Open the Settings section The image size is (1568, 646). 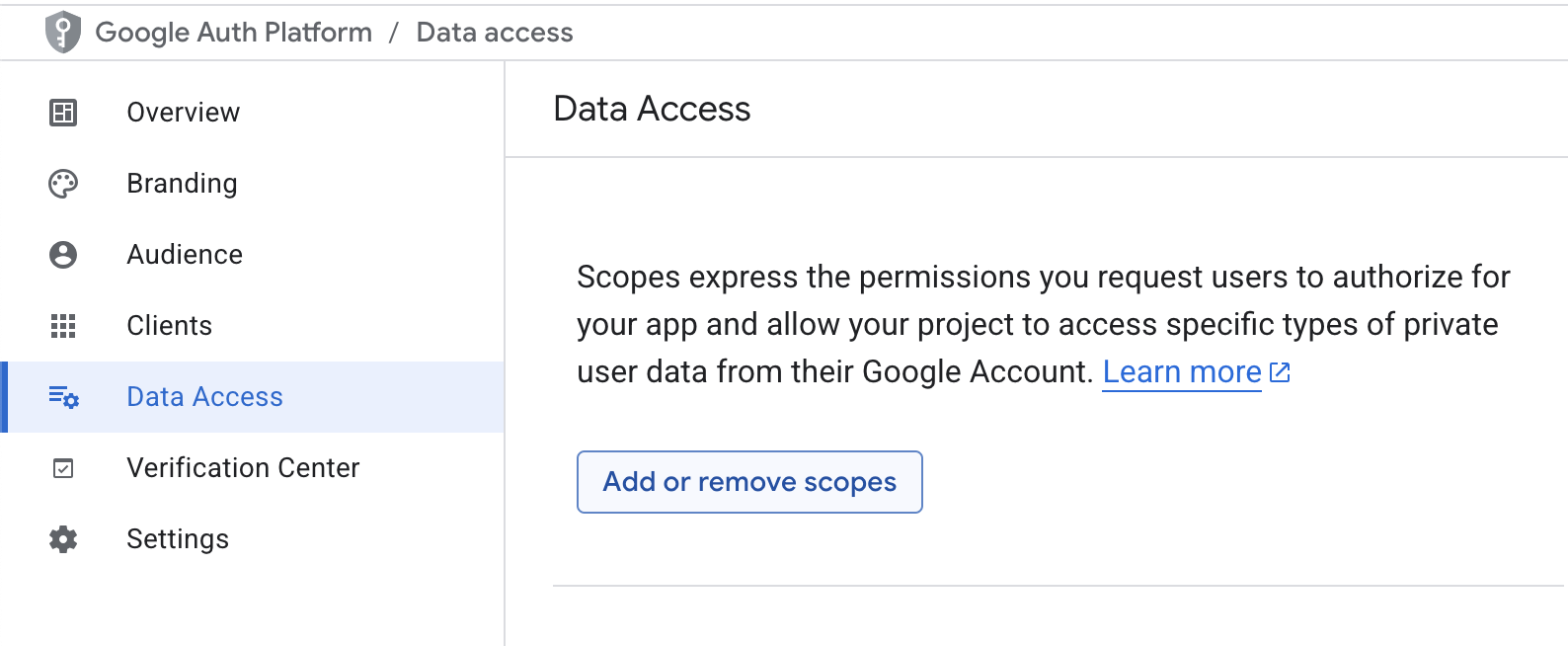tap(178, 538)
